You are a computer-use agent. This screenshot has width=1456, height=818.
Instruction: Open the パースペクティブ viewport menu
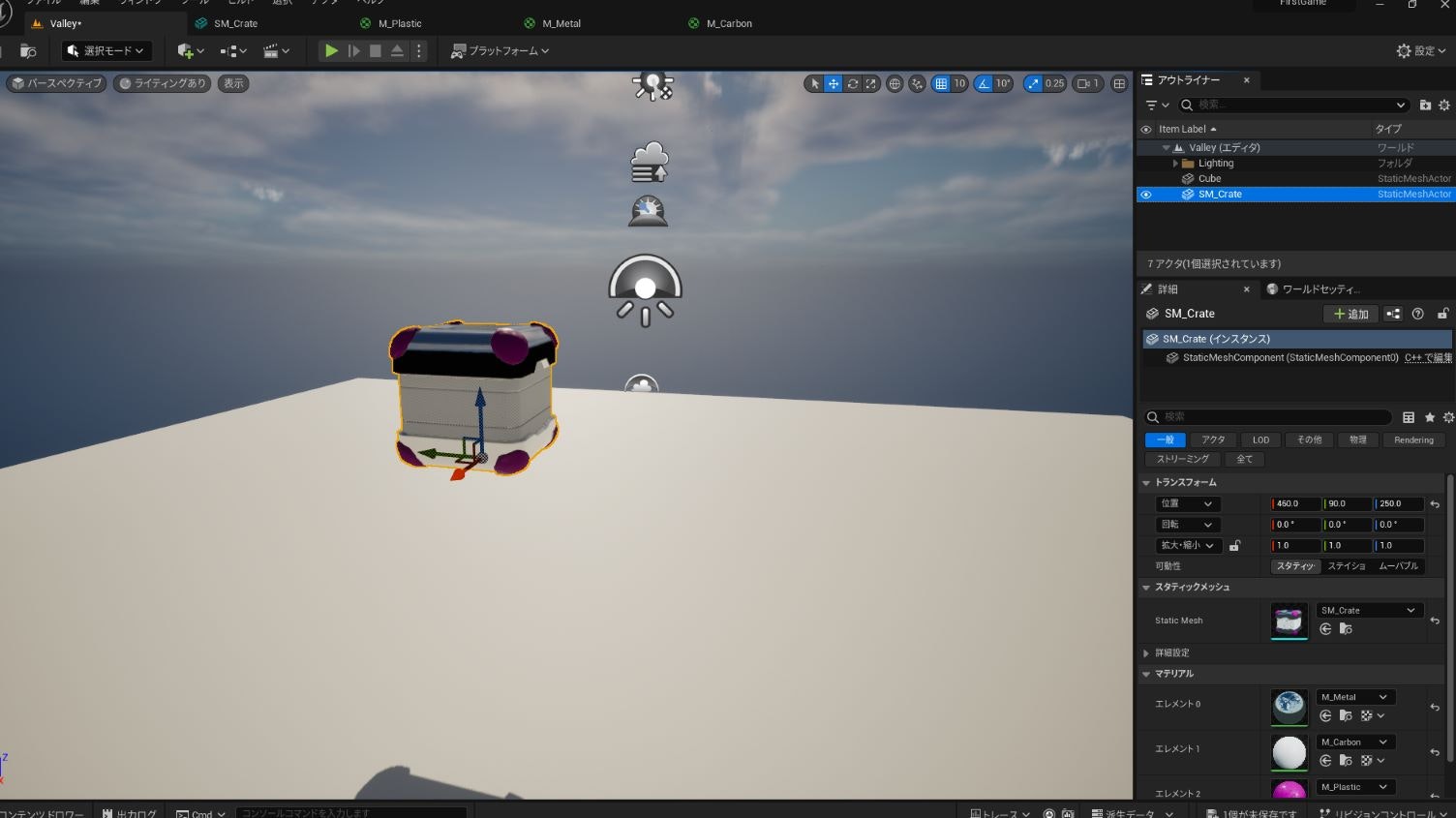[x=57, y=83]
